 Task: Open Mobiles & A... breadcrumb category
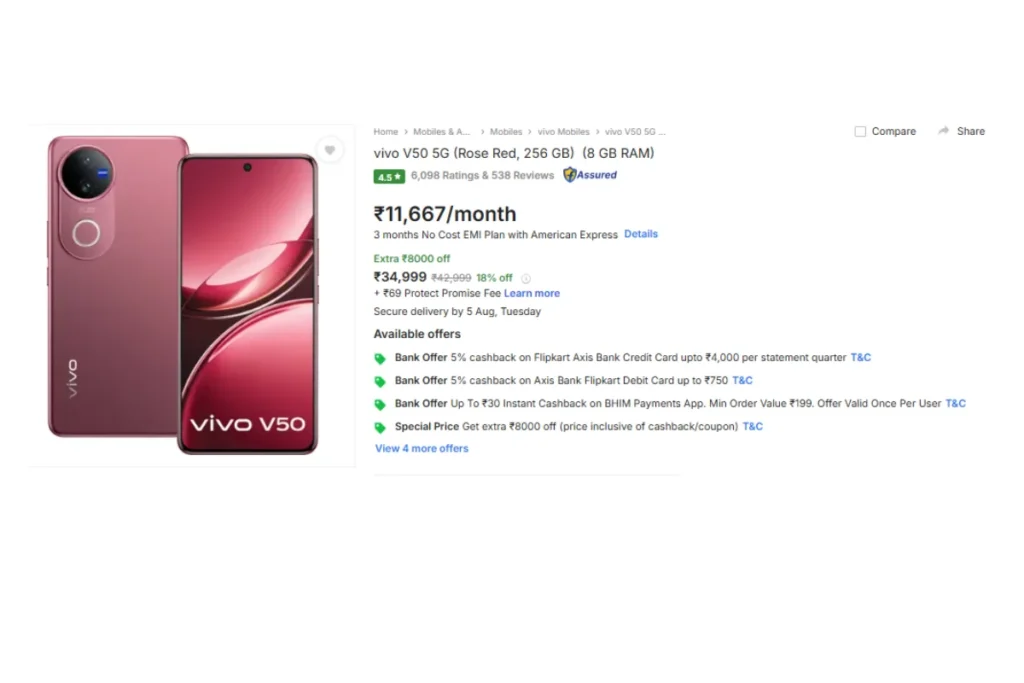[x=441, y=132]
